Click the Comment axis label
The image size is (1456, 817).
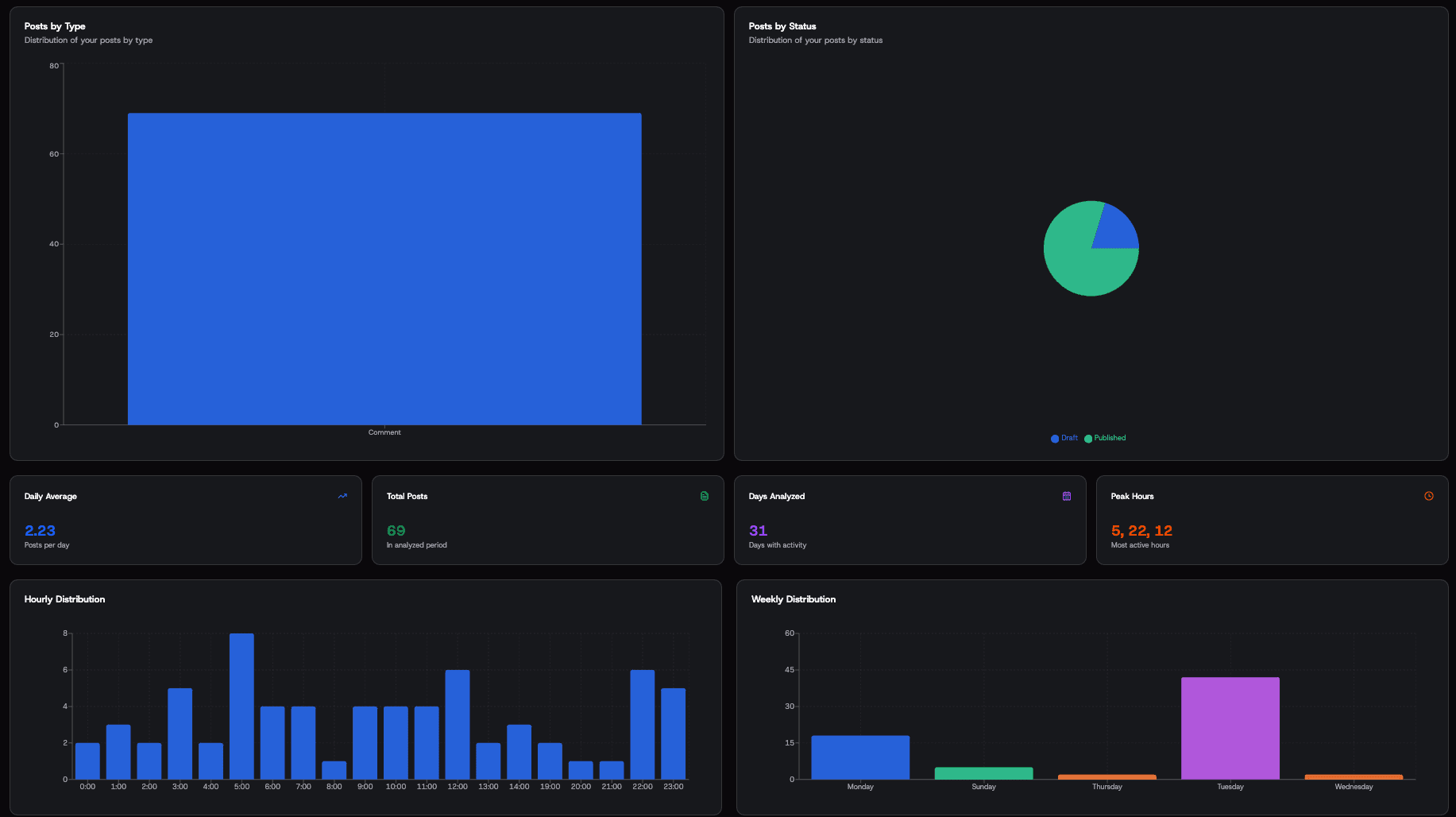[x=384, y=432]
